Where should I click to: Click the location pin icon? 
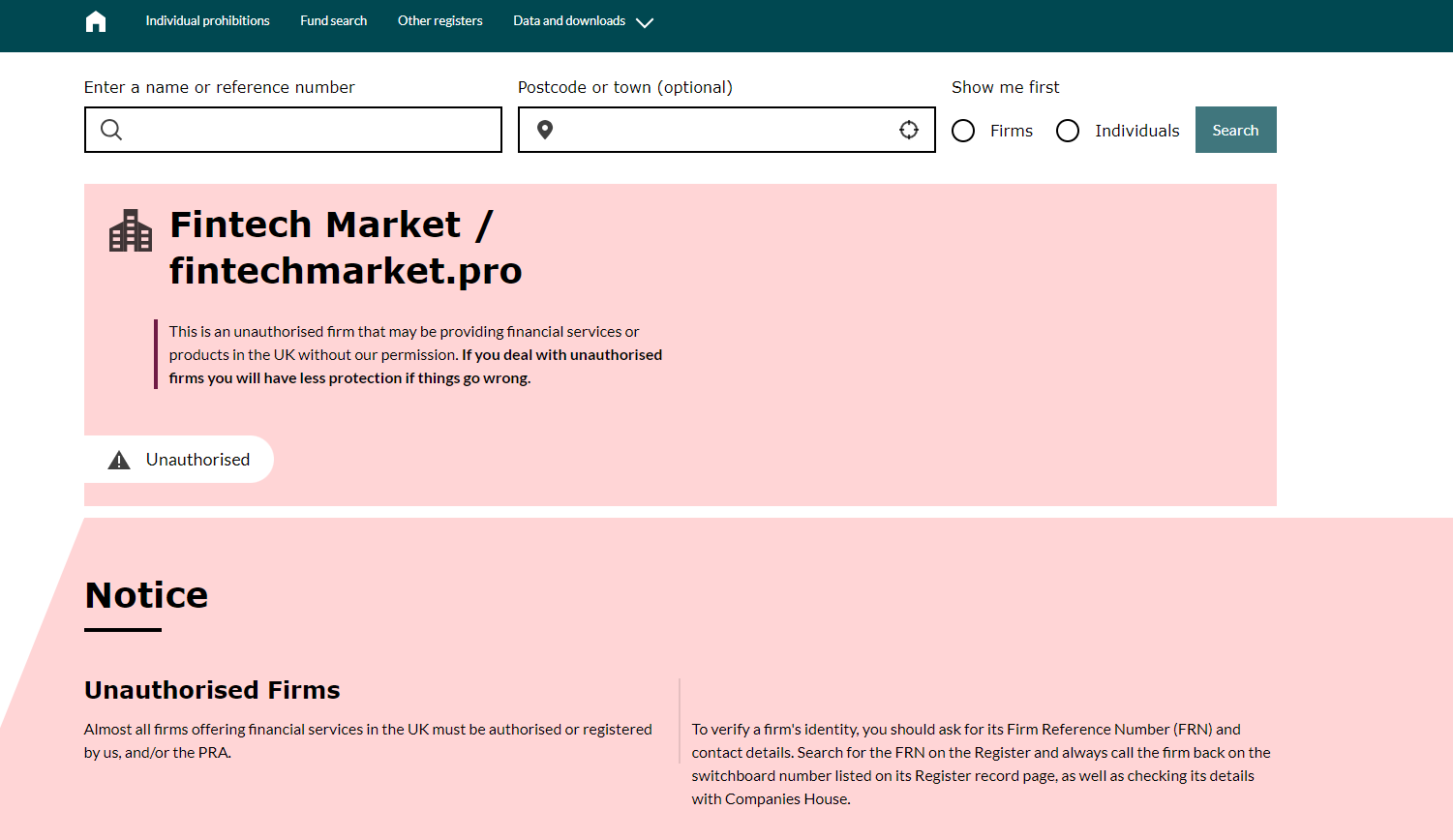pyautogui.click(x=545, y=130)
